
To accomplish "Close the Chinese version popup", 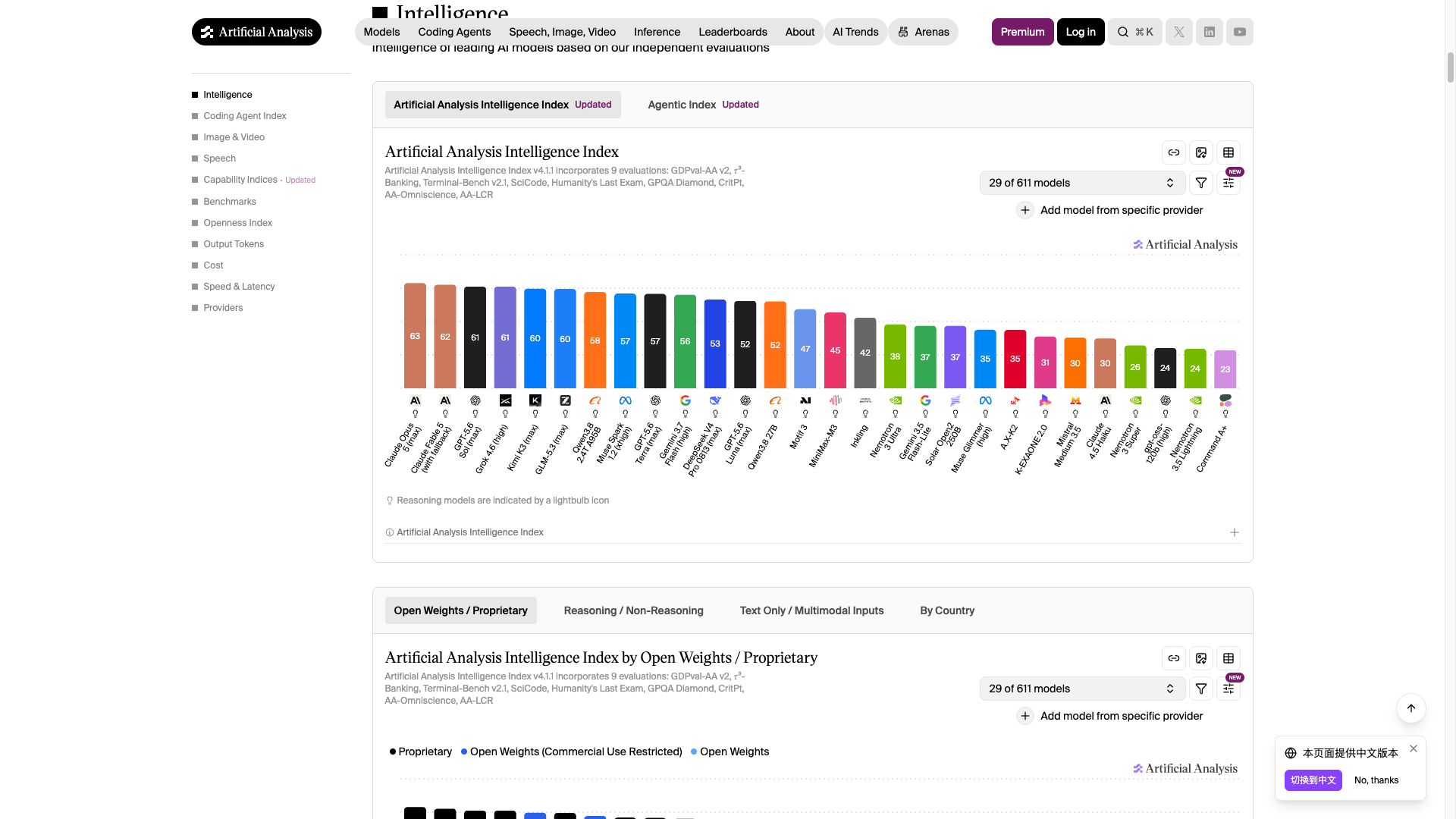I will pyautogui.click(x=1413, y=748).
